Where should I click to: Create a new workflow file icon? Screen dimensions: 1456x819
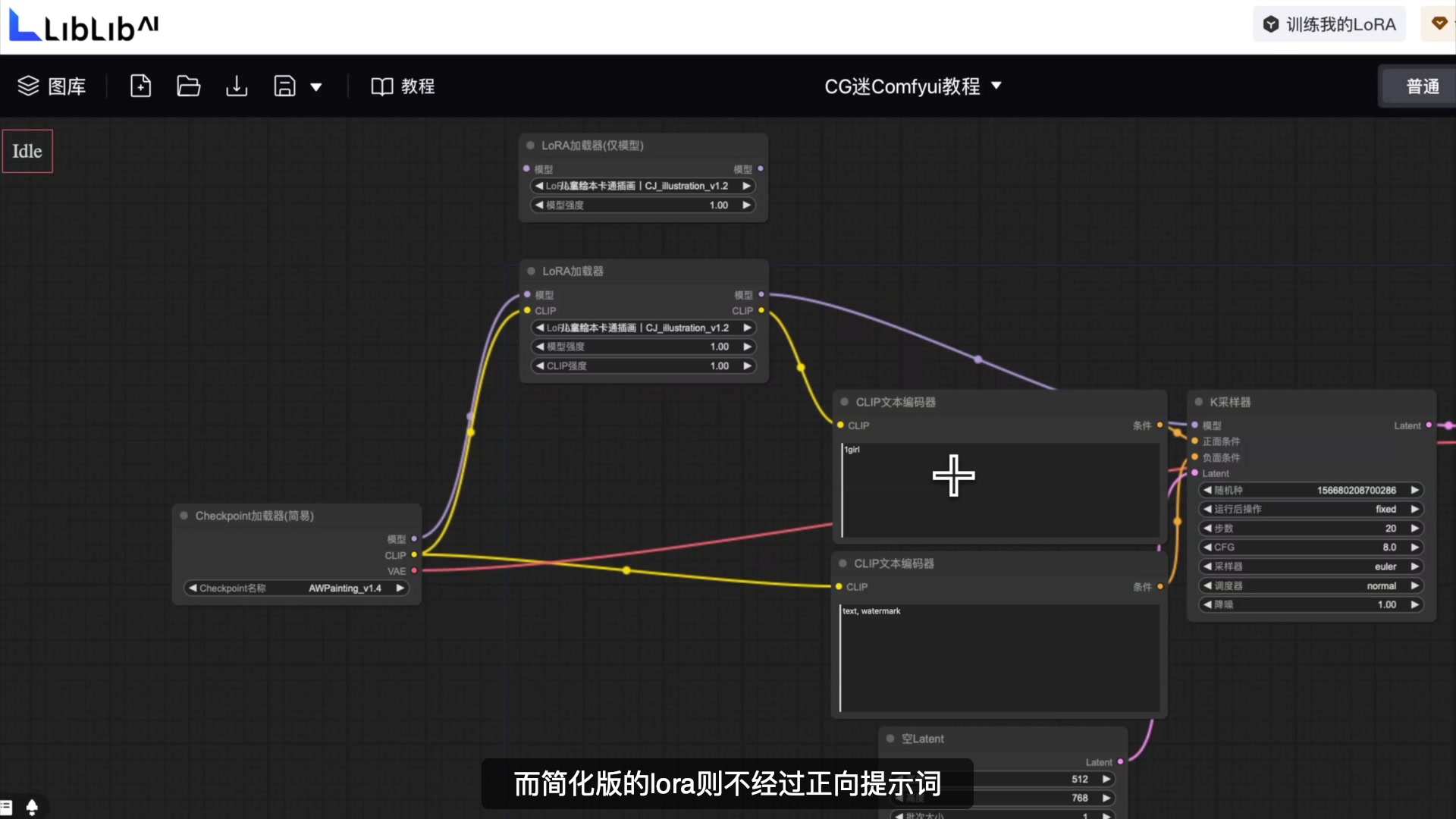point(140,86)
